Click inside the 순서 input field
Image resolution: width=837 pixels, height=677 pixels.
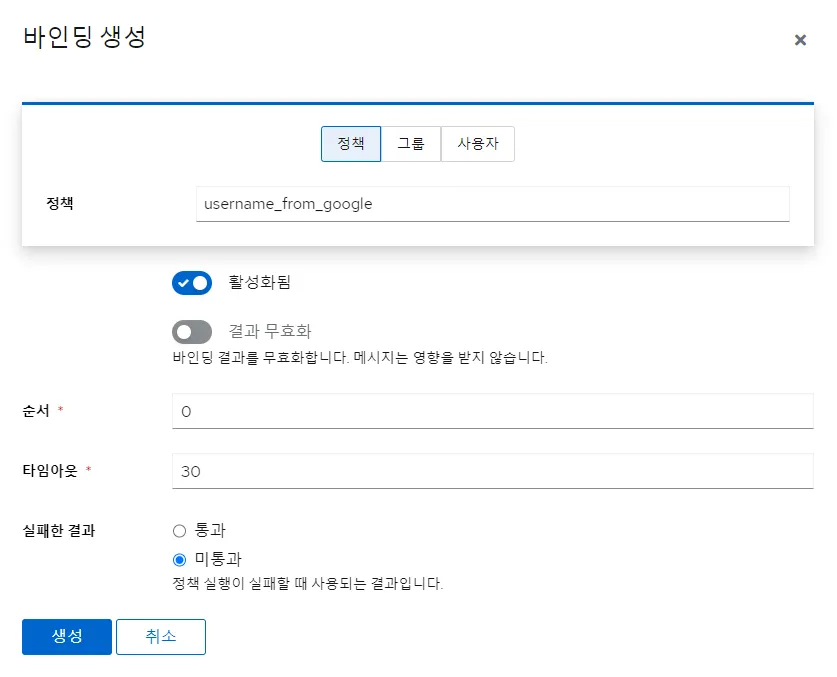point(492,410)
